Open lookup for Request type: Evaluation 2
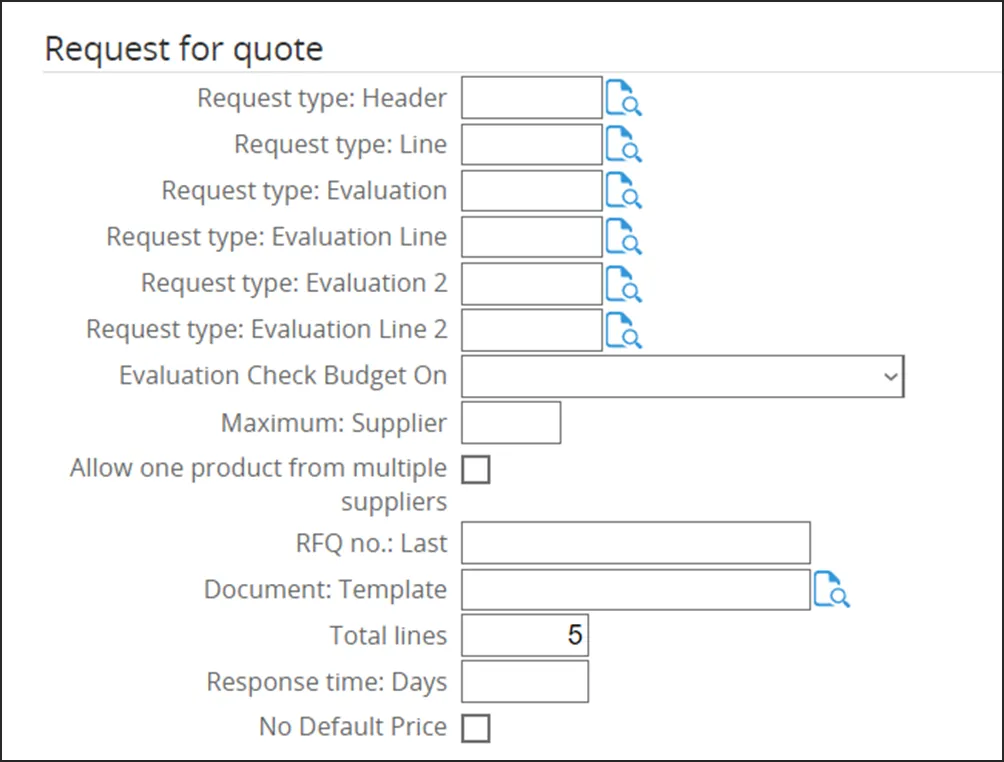Screen dimensions: 1004x762 click(x=623, y=284)
